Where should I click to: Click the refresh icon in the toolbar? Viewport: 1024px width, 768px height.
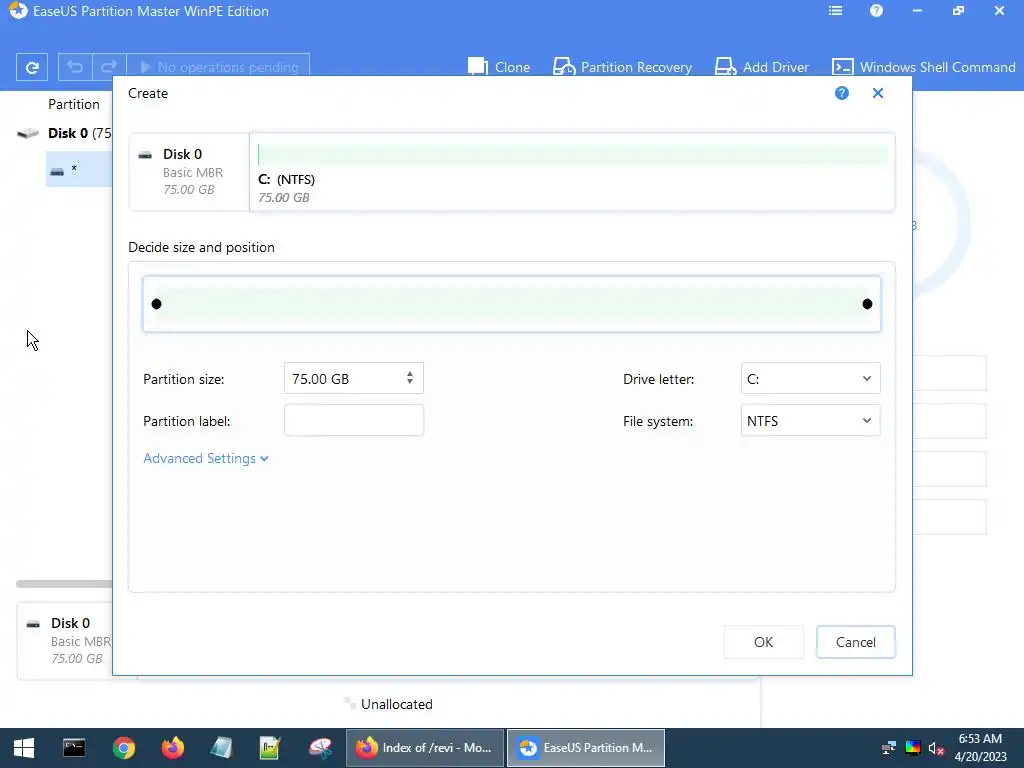tap(31, 67)
